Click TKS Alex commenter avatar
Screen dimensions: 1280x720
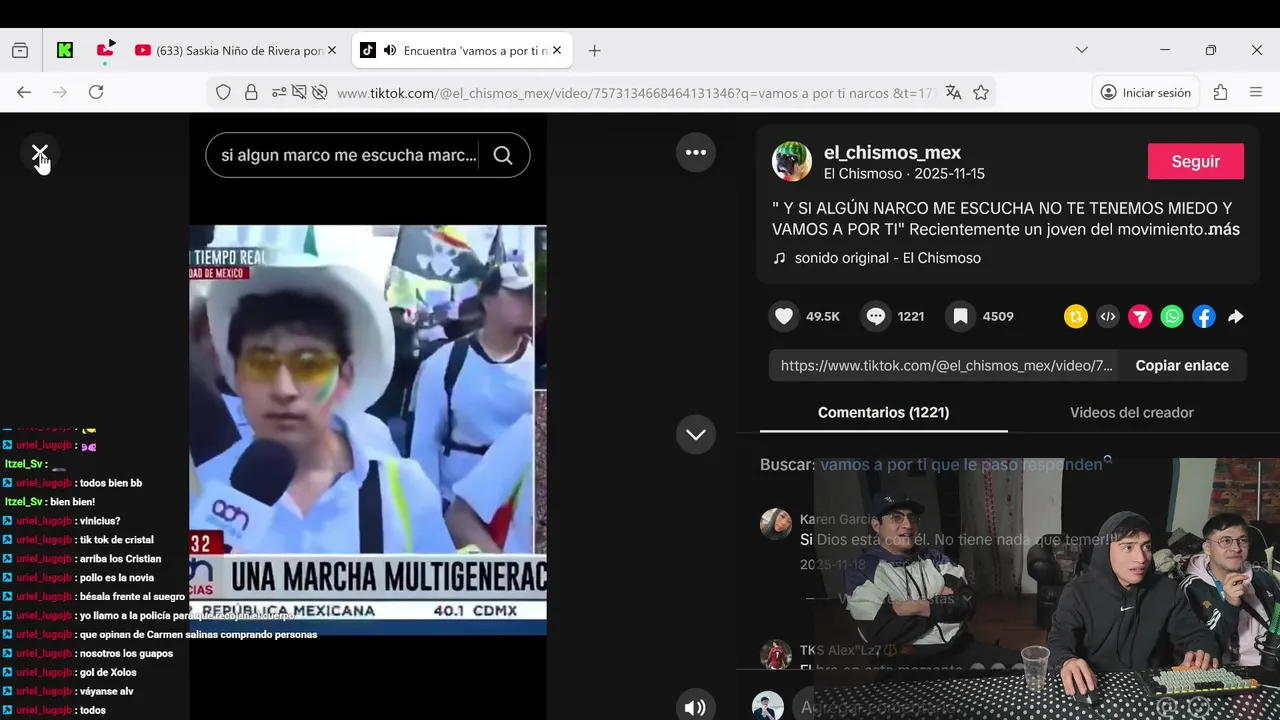(x=776, y=656)
